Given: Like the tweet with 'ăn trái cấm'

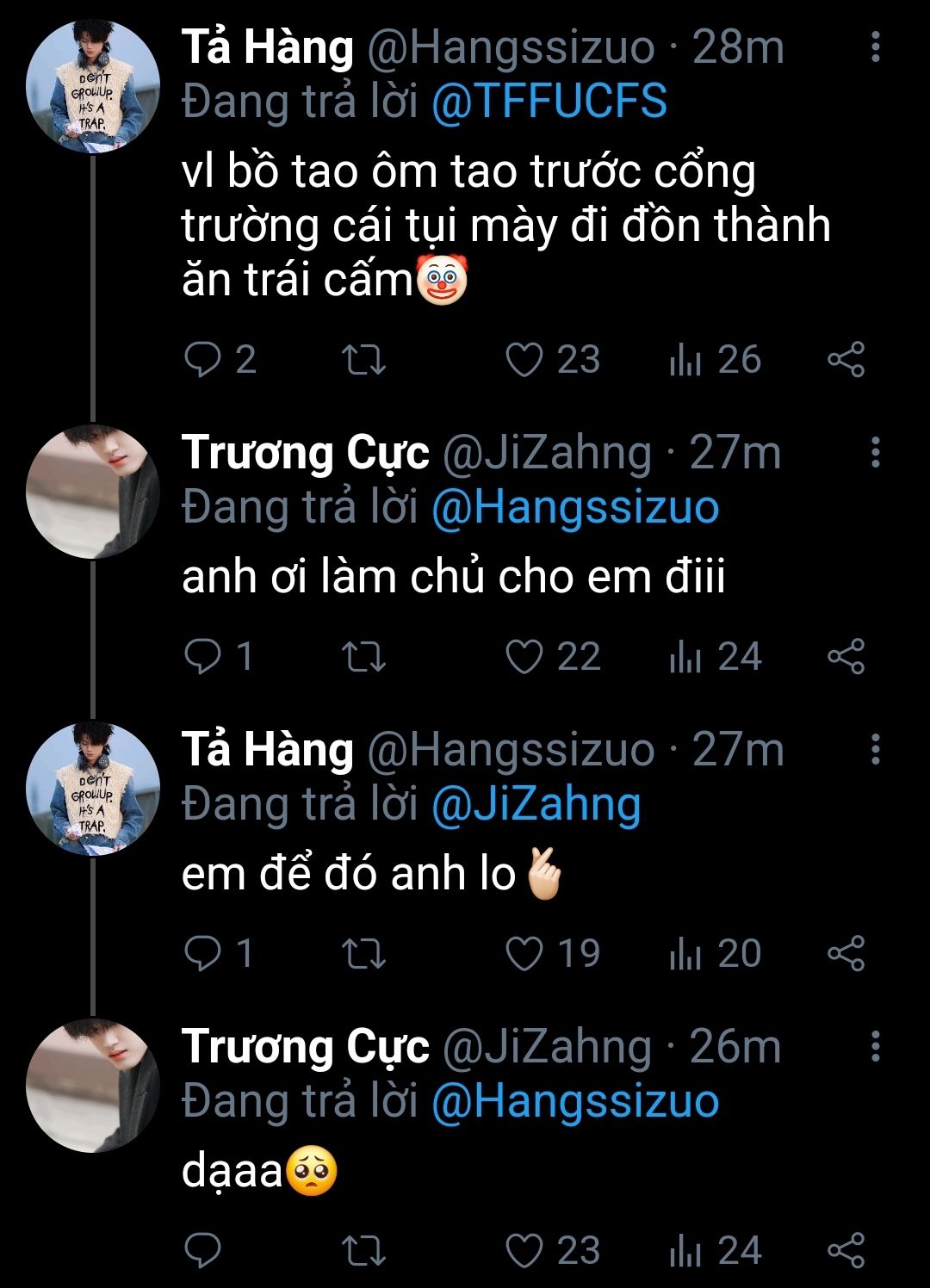Looking at the screenshot, I should point(524,360).
